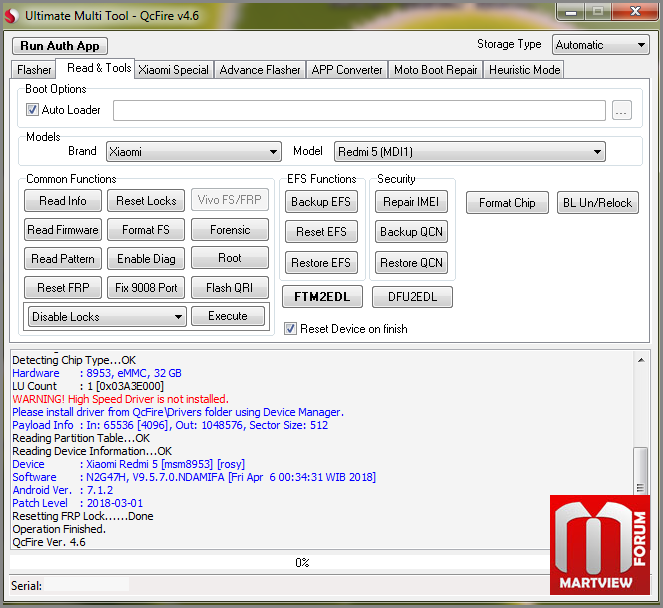Screen dimensions: 663x608
Task: Close the QcFire window
Action: (x=635, y=12)
